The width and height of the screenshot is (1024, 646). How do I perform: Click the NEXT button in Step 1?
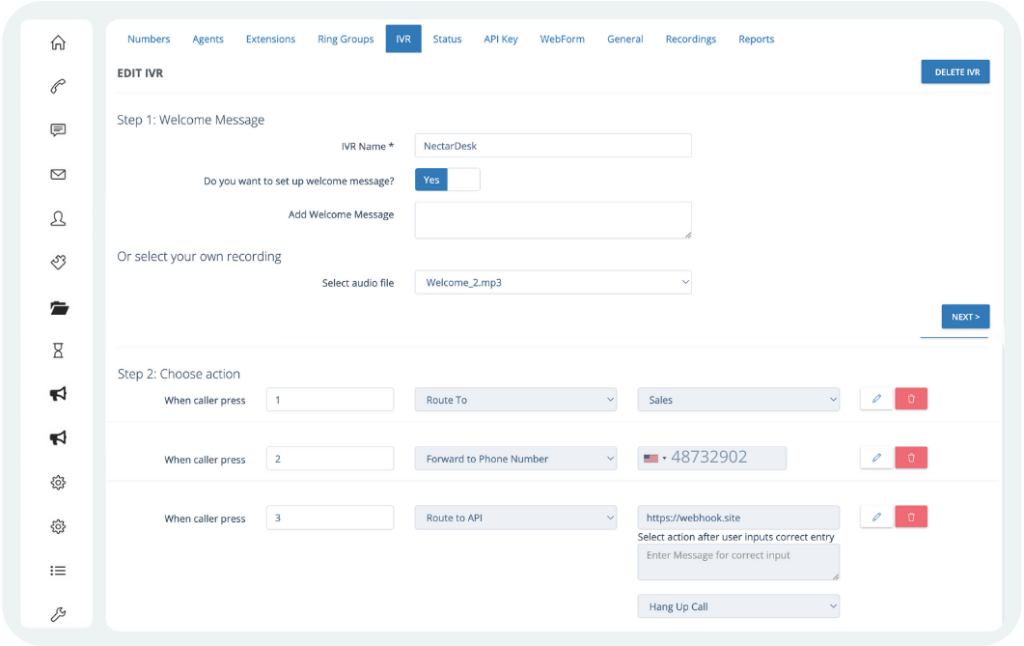tap(965, 316)
